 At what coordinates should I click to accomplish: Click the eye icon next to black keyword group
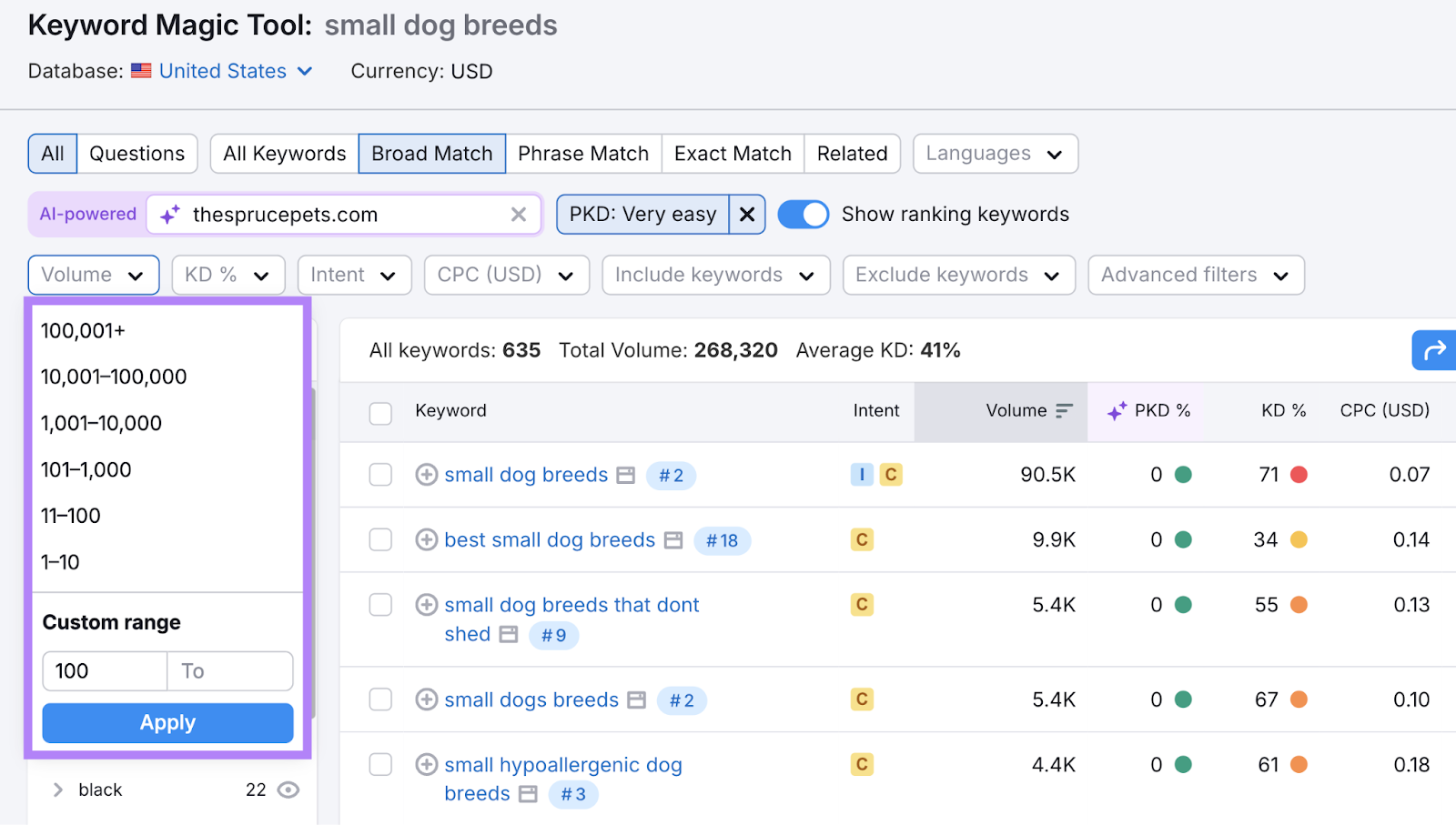288,790
